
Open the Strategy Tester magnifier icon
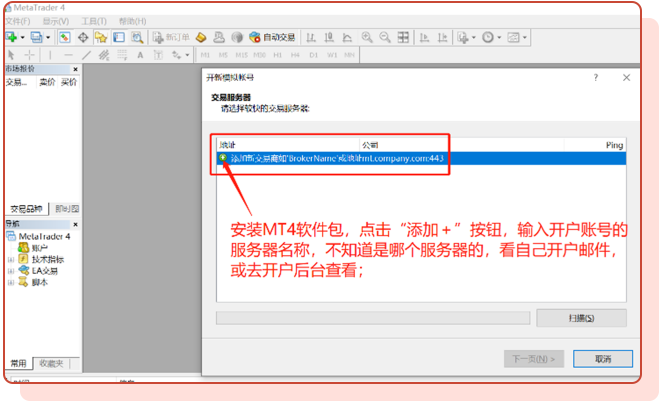137,37
